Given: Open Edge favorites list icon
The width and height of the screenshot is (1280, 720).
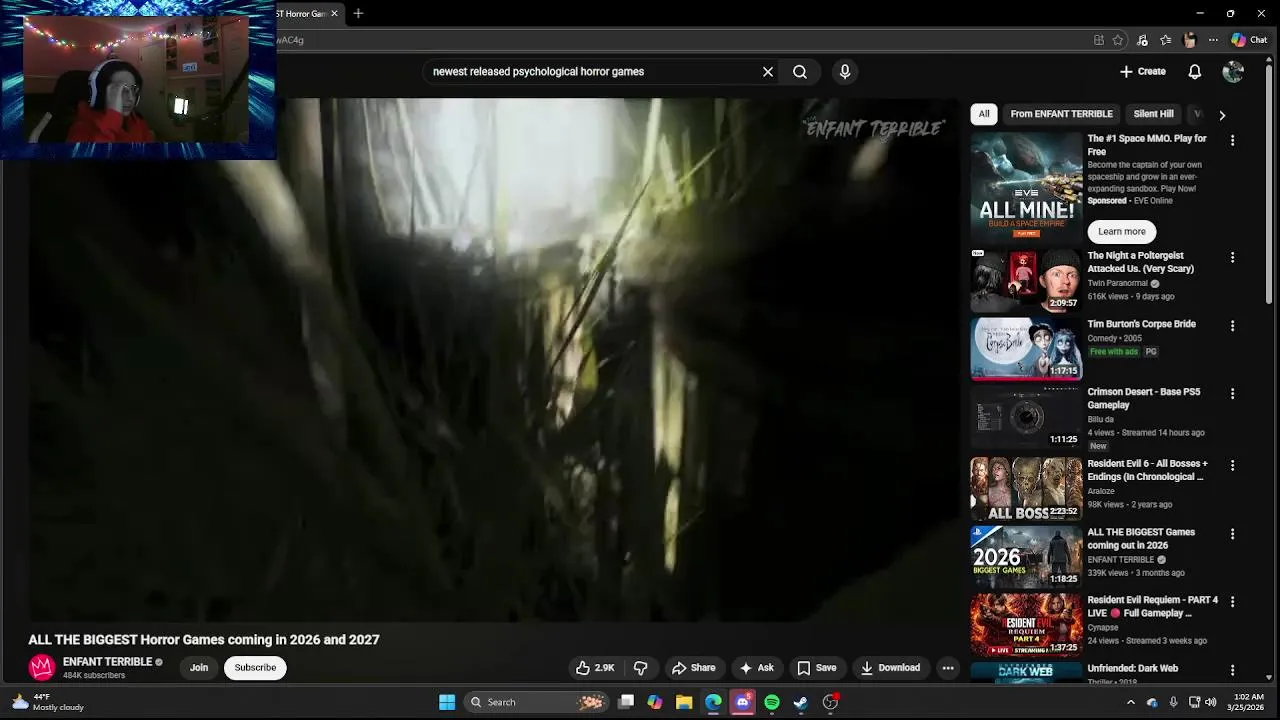Looking at the screenshot, I should tap(1166, 40).
